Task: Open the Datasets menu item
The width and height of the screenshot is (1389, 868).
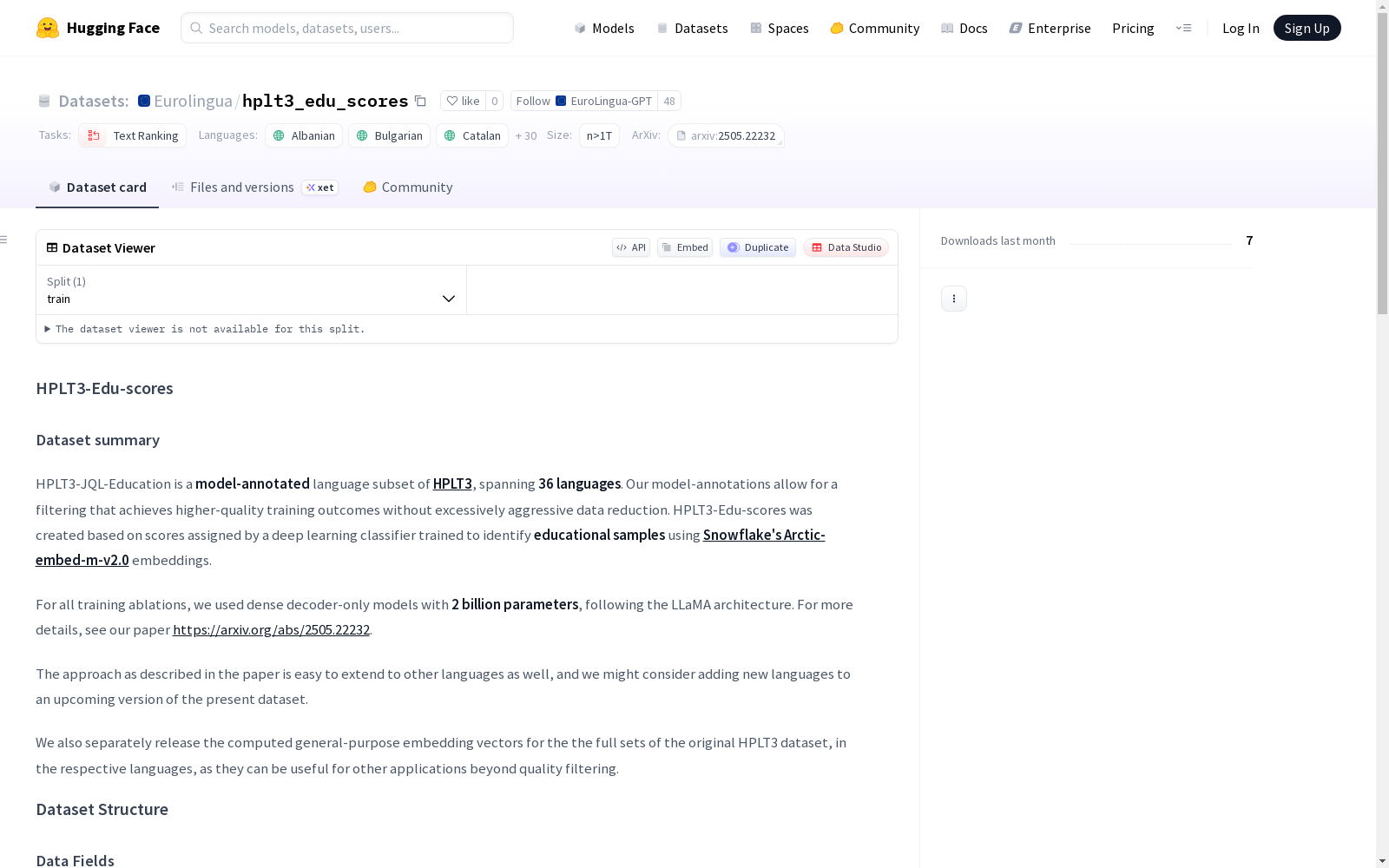Action: [692, 28]
